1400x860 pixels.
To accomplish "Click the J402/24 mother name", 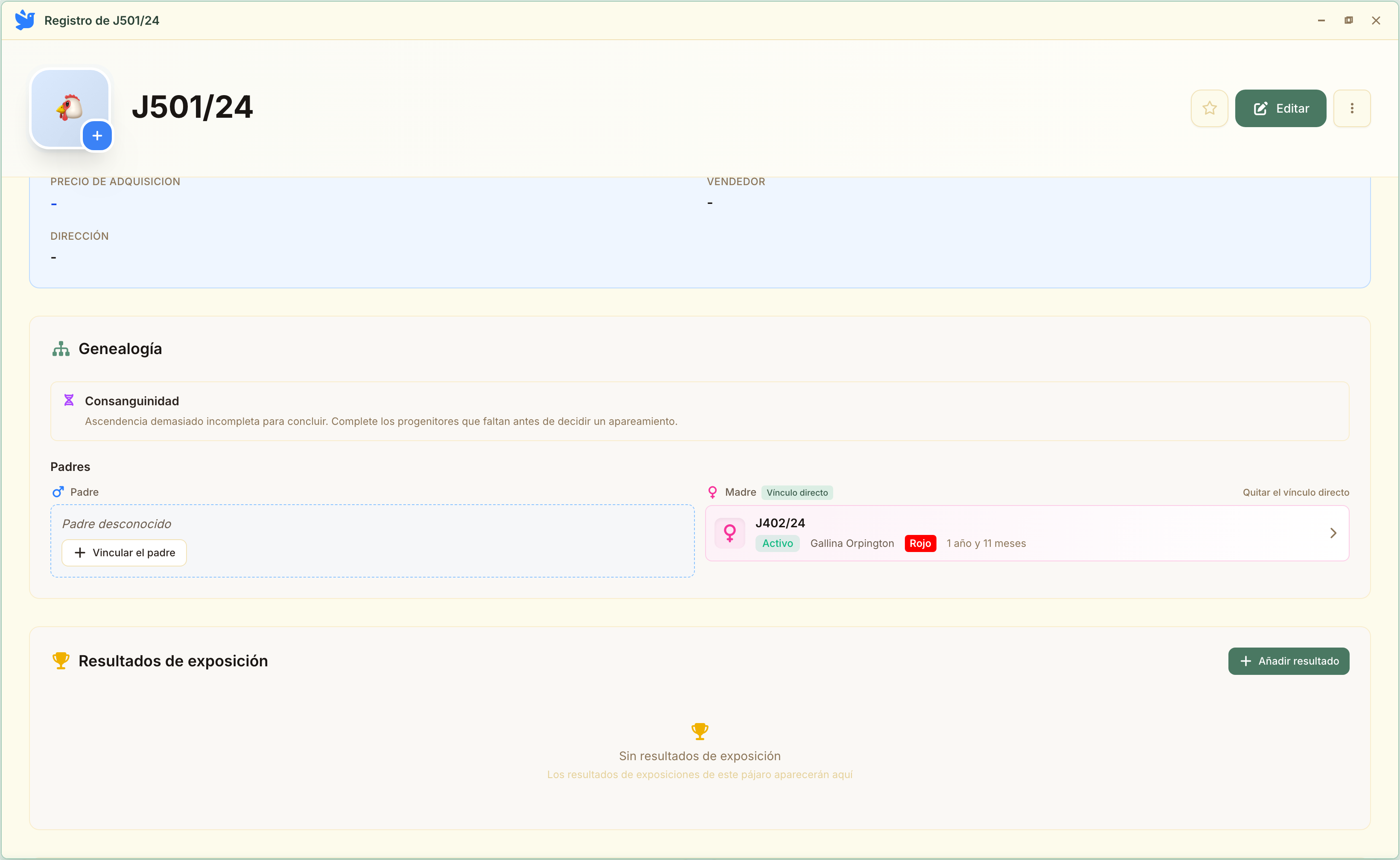I will (x=780, y=523).
